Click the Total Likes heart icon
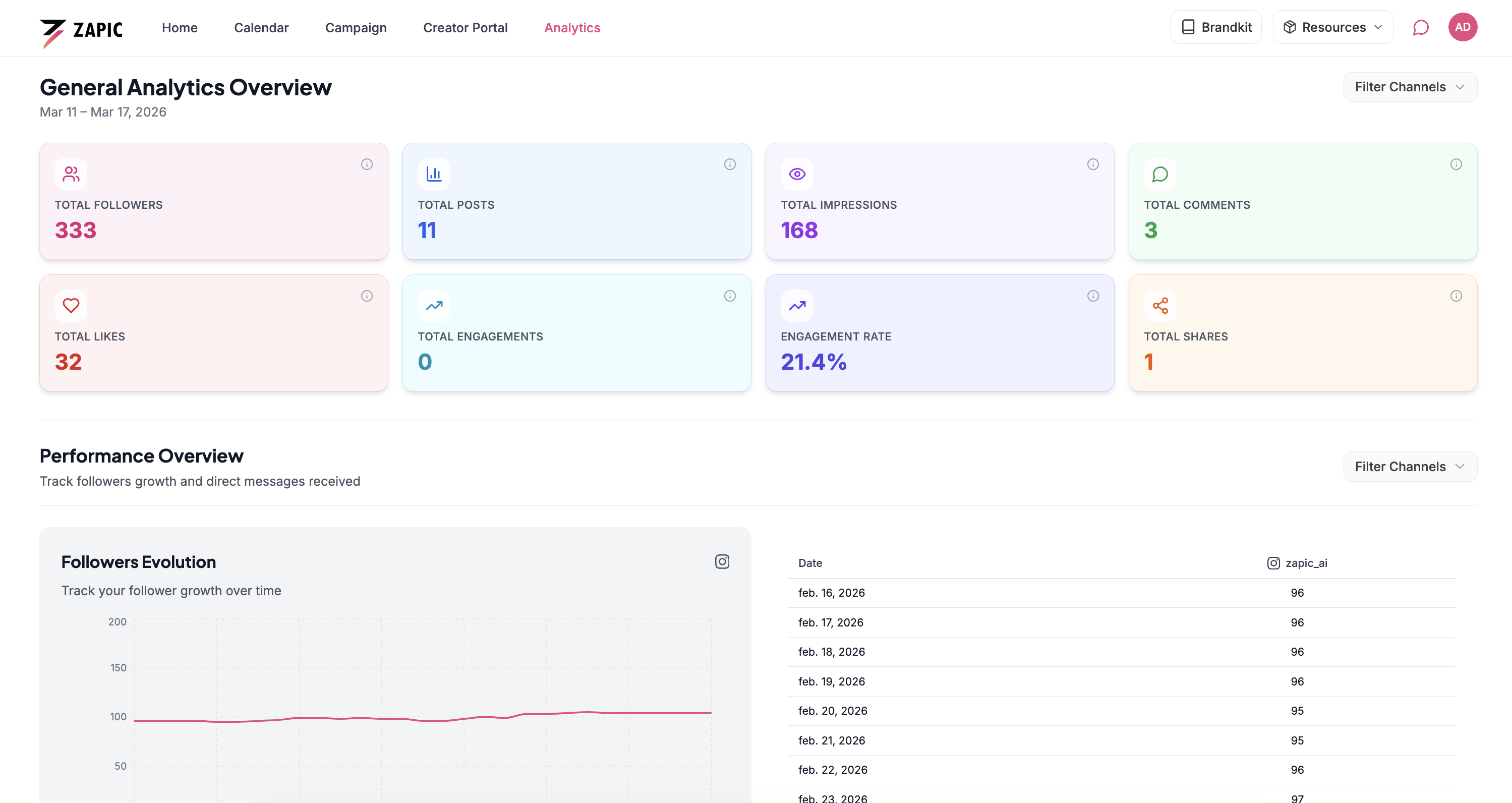1512x803 pixels. [71, 306]
